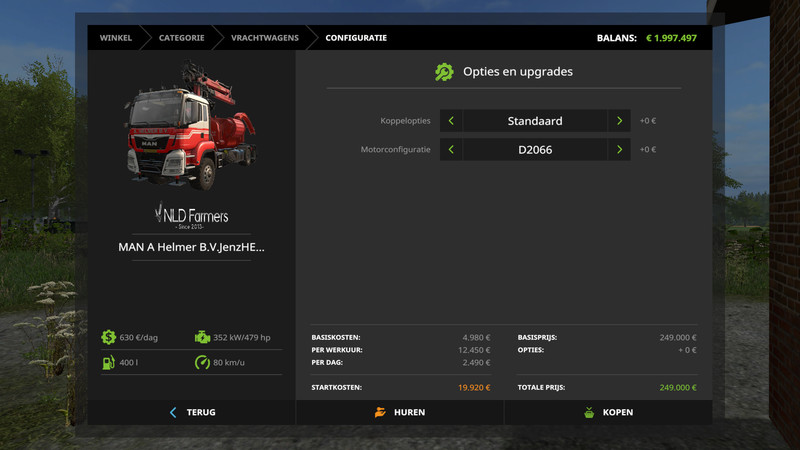The height and width of the screenshot is (450, 800).
Task: Open the Categorie breadcrumb tab
Action: coord(181,38)
